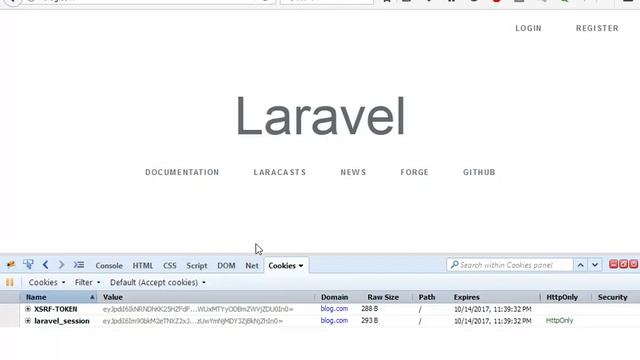Select the XSRF-TOKEN cookie name
Viewport: 640px width, 360px height.
[x=56, y=309]
